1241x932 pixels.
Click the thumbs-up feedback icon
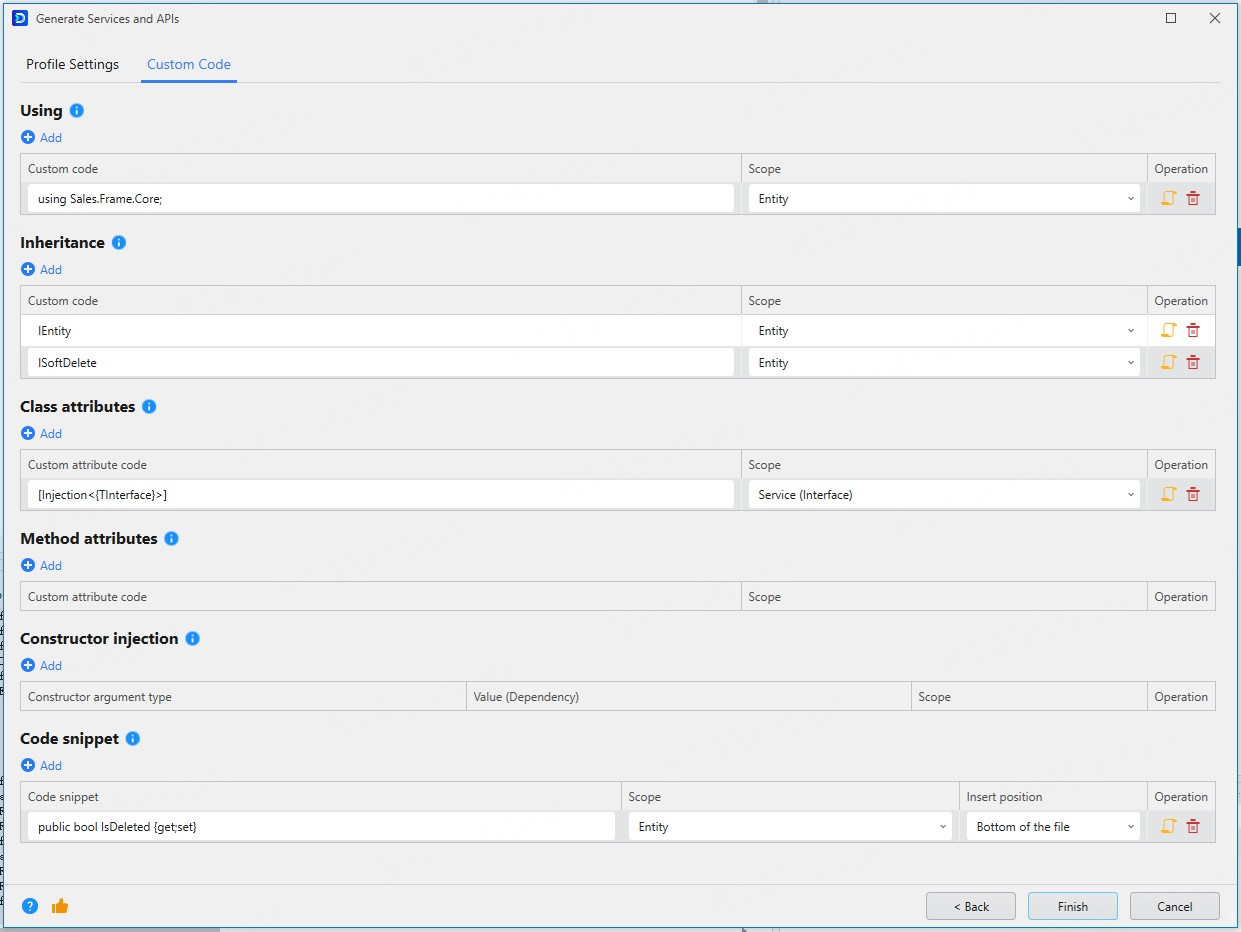[x=60, y=906]
